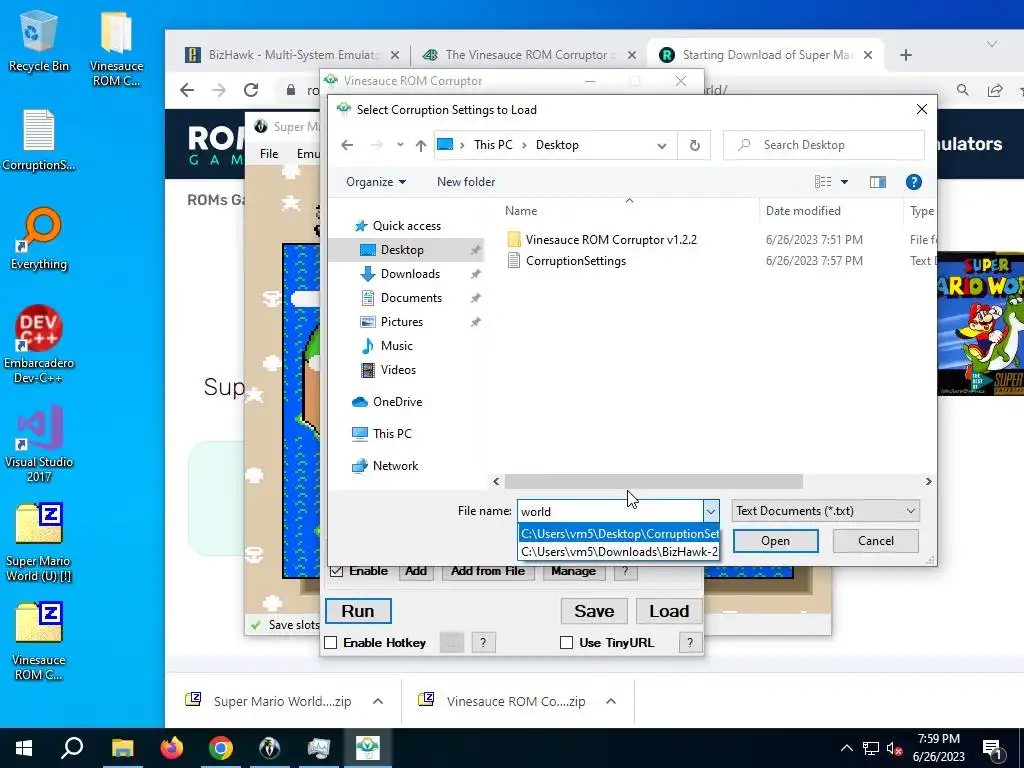Click the Chrome zoom magnifier icon
The image size is (1024, 768).
click(963, 90)
